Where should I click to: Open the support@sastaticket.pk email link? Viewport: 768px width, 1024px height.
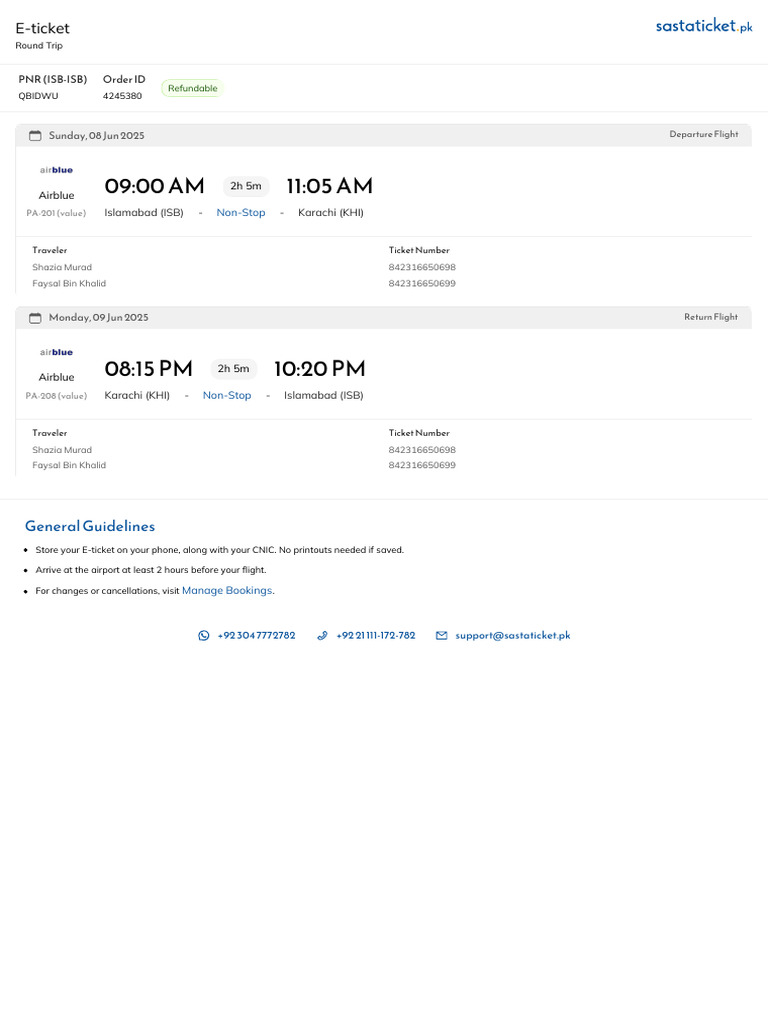(513, 635)
